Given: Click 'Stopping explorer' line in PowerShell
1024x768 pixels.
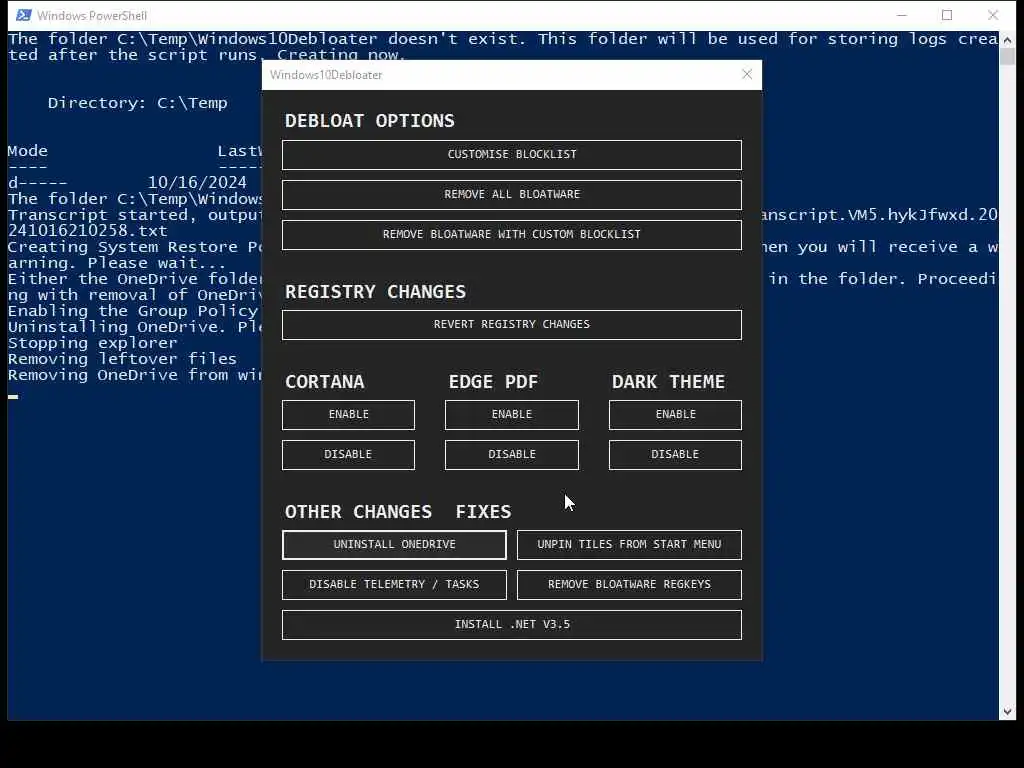Looking at the screenshot, I should coord(92,344).
